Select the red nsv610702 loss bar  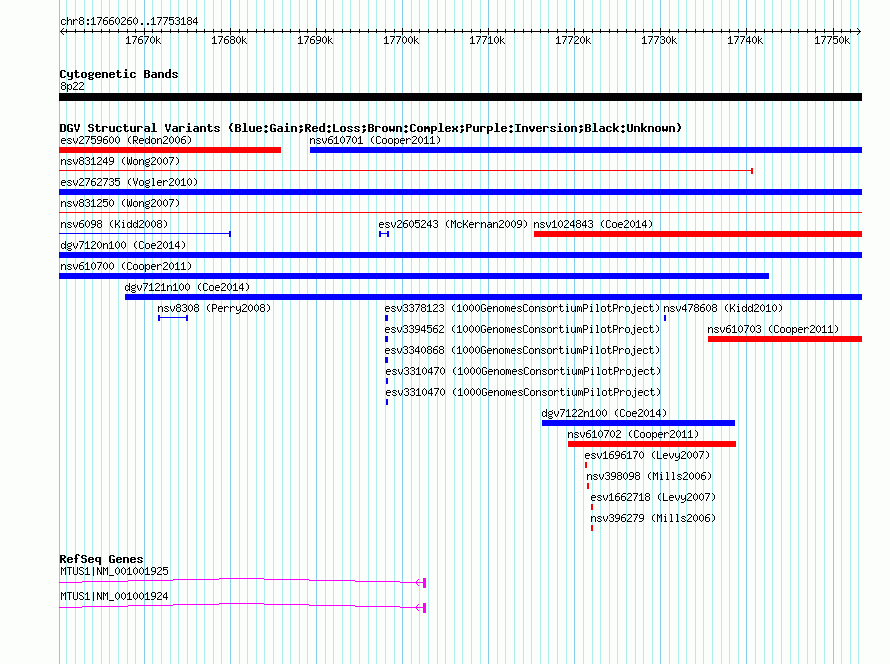(x=652, y=444)
